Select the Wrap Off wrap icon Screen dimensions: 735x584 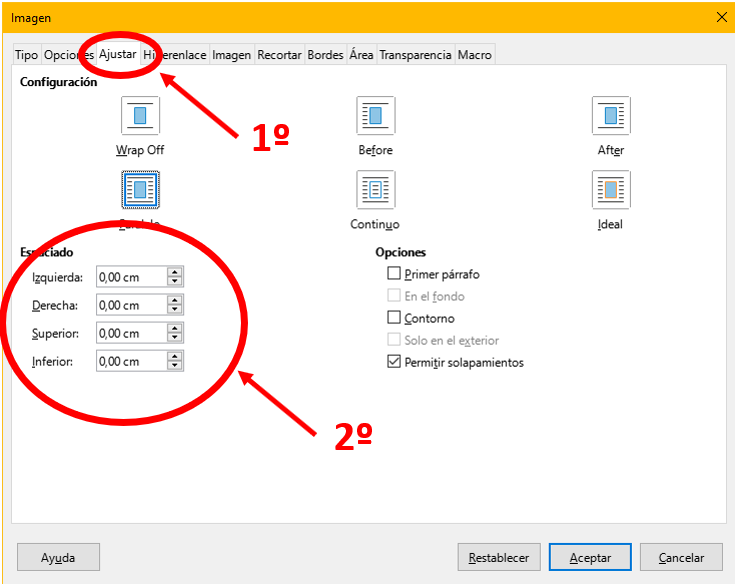(x=140, y=116)
